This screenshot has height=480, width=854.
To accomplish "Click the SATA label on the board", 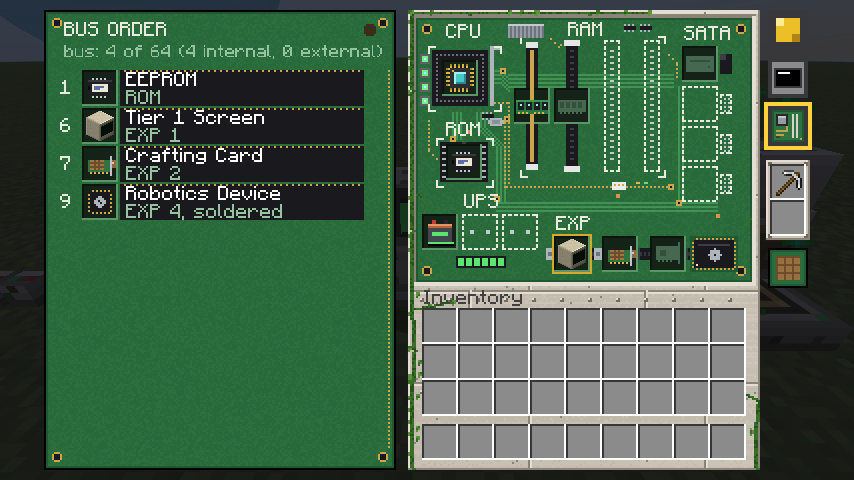I will 706,34.
